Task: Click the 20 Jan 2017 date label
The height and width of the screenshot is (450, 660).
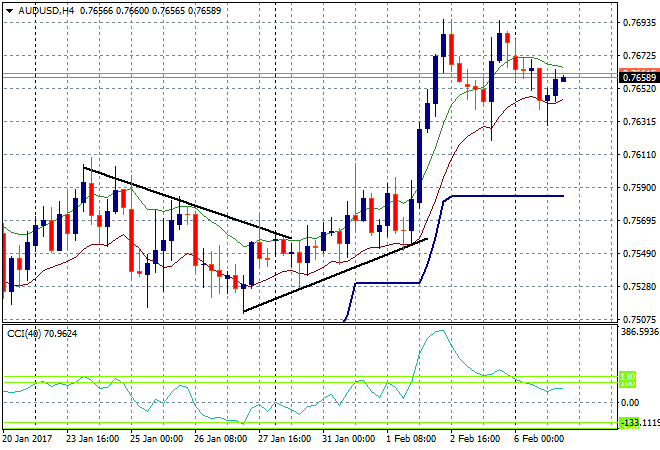Action: [27, 439]
